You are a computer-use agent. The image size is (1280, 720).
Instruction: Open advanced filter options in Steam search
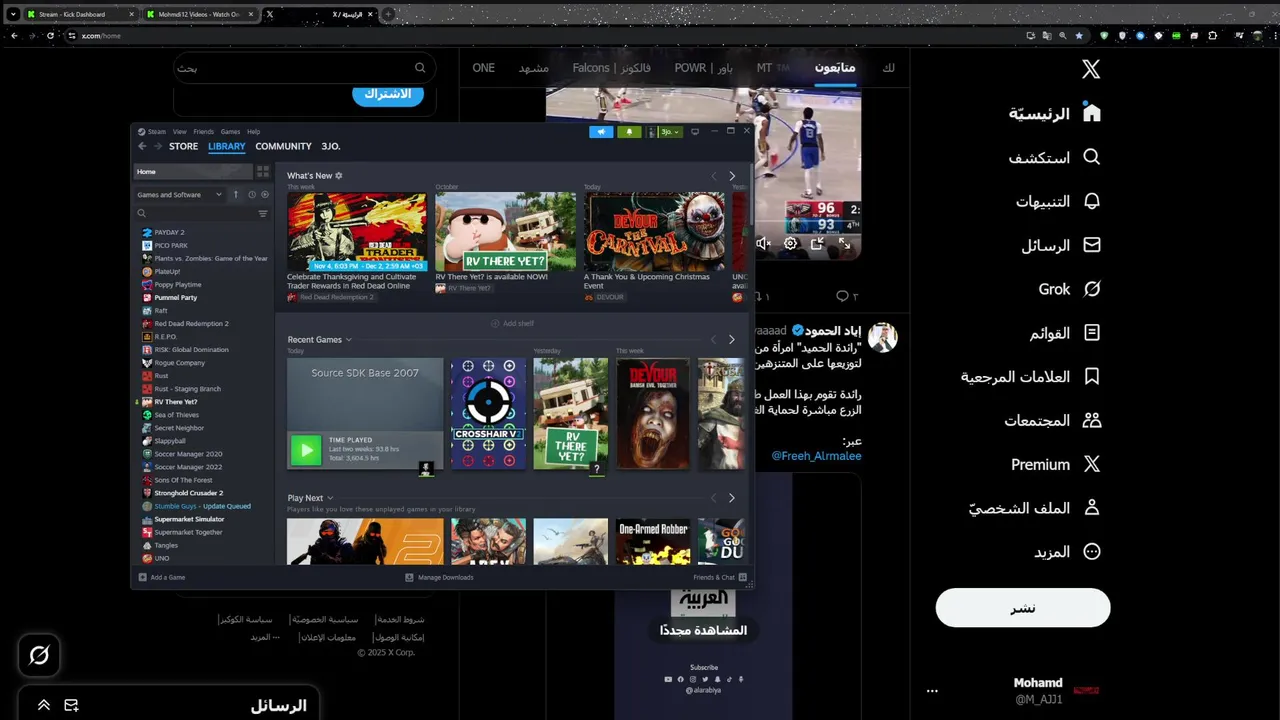coord(263,214)
